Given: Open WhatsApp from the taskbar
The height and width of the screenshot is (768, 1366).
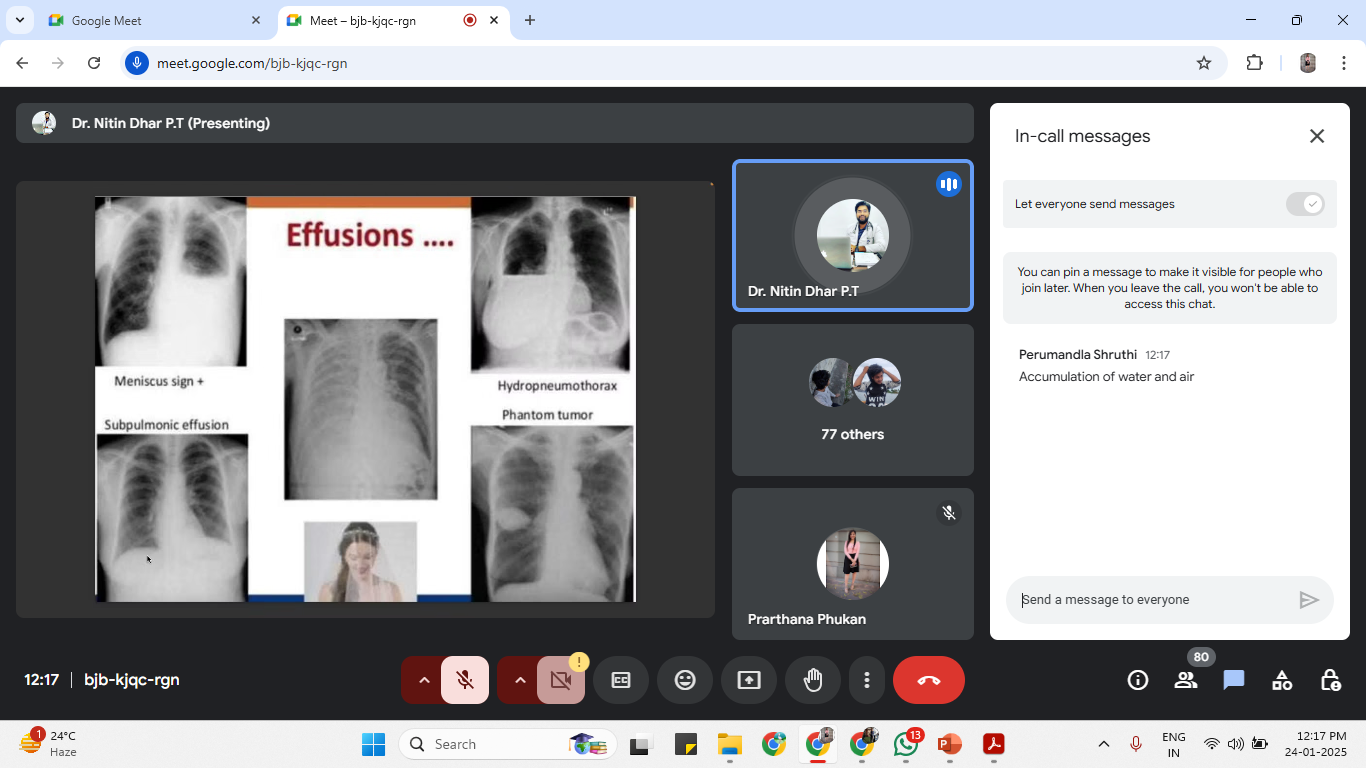Looking at the screenshot, I should click(906, 744).
